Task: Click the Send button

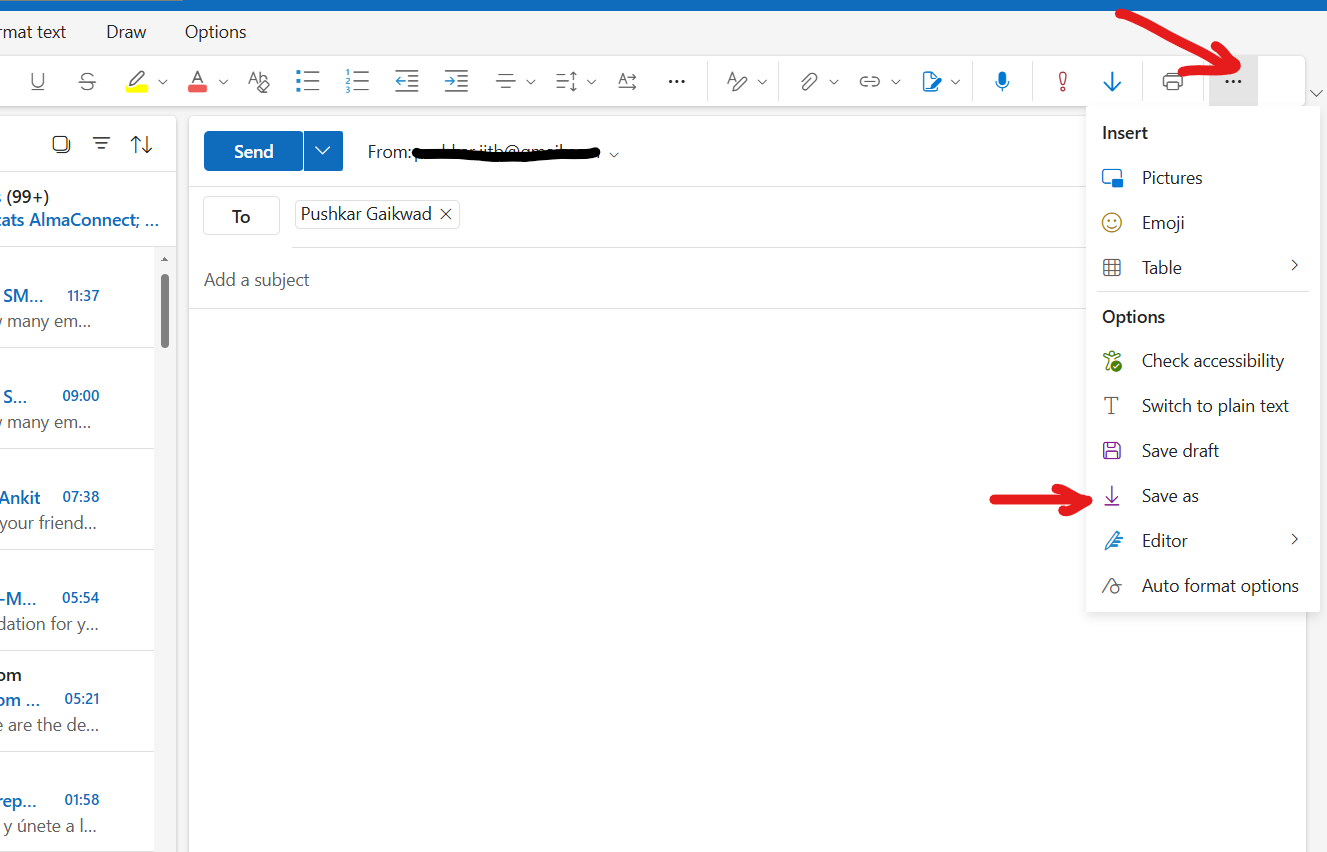Action: coord(253,150)
